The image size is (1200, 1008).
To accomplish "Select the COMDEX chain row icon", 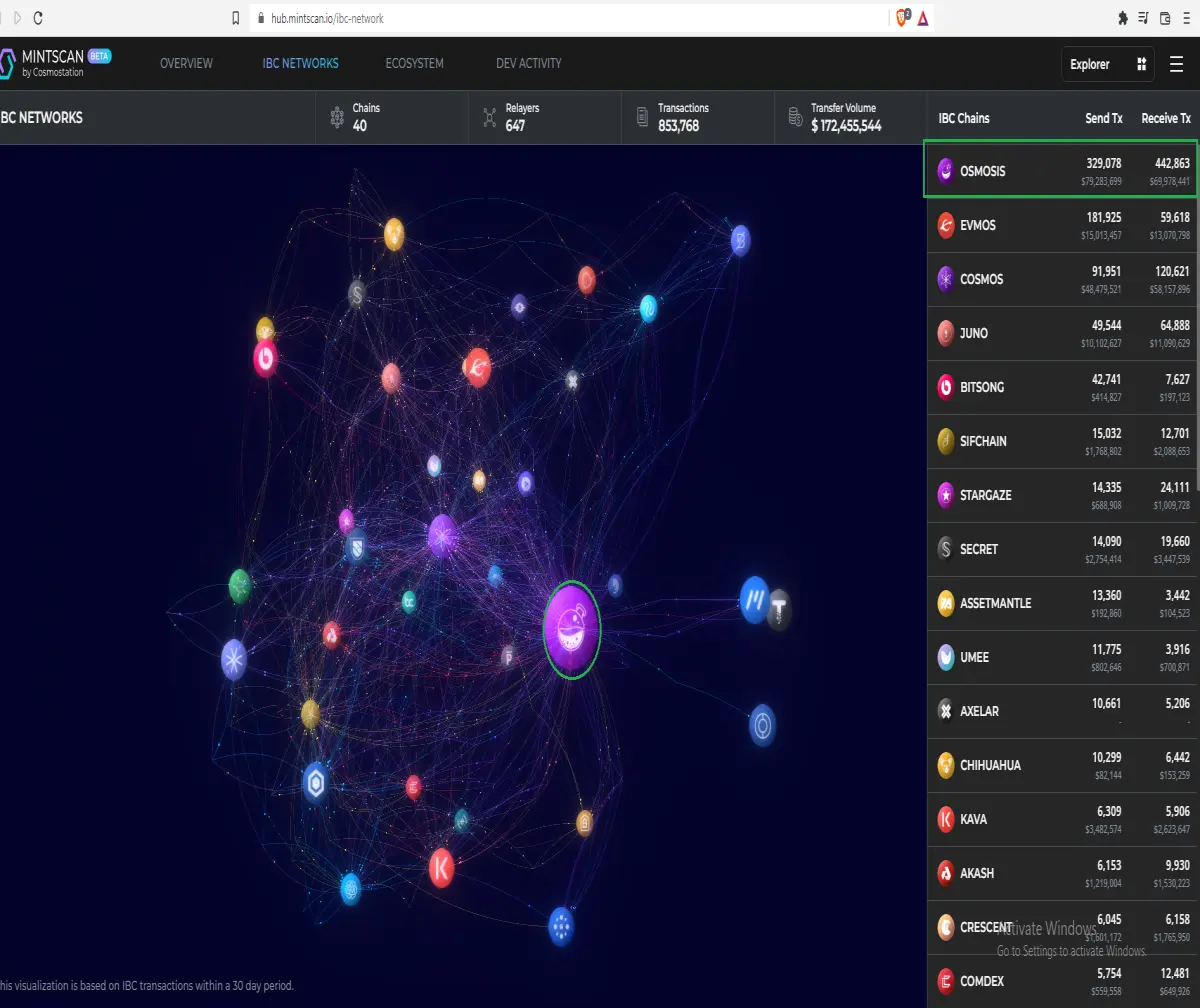I will 945,981.
